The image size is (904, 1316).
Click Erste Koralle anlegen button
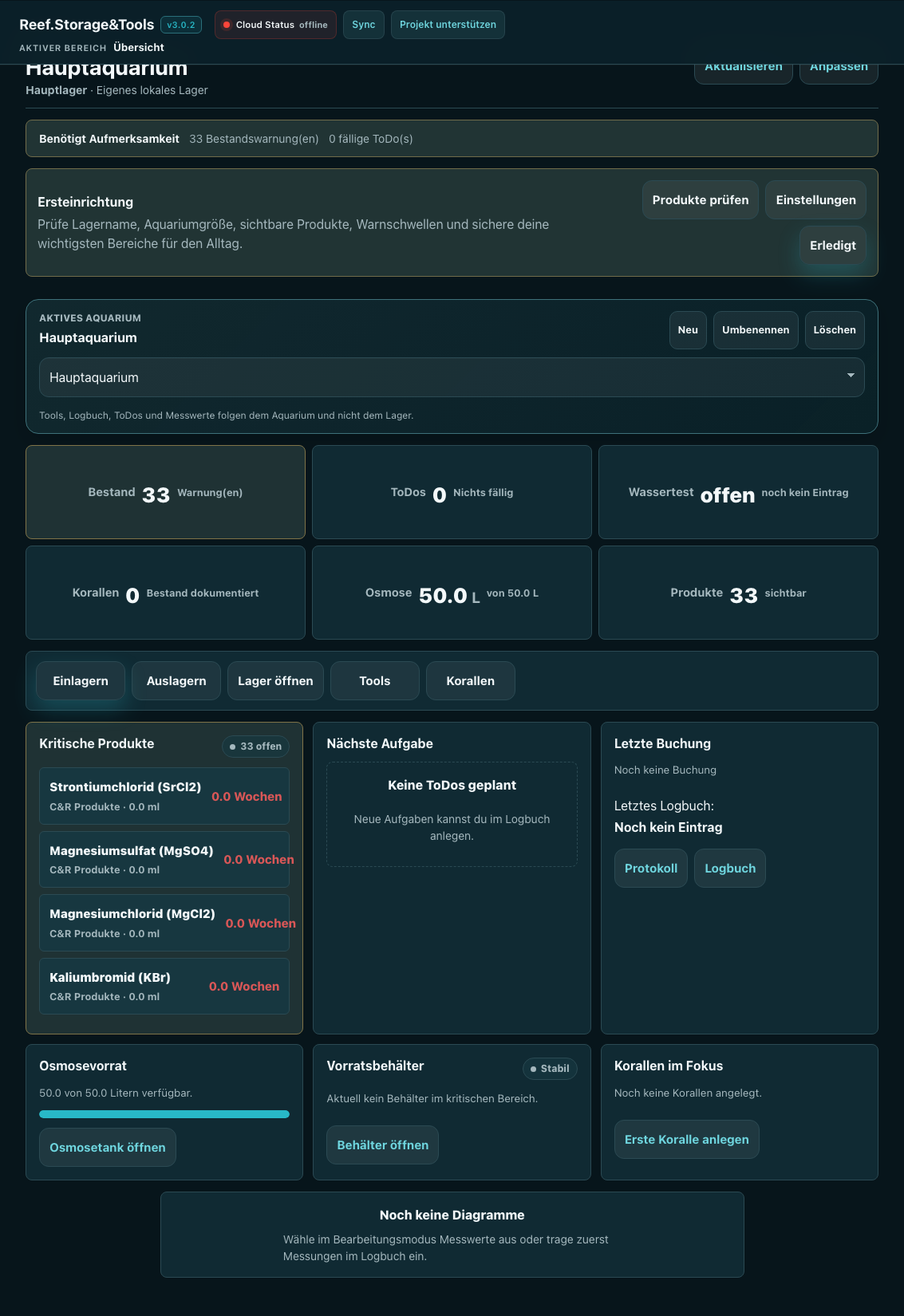tap(687, 1140)
